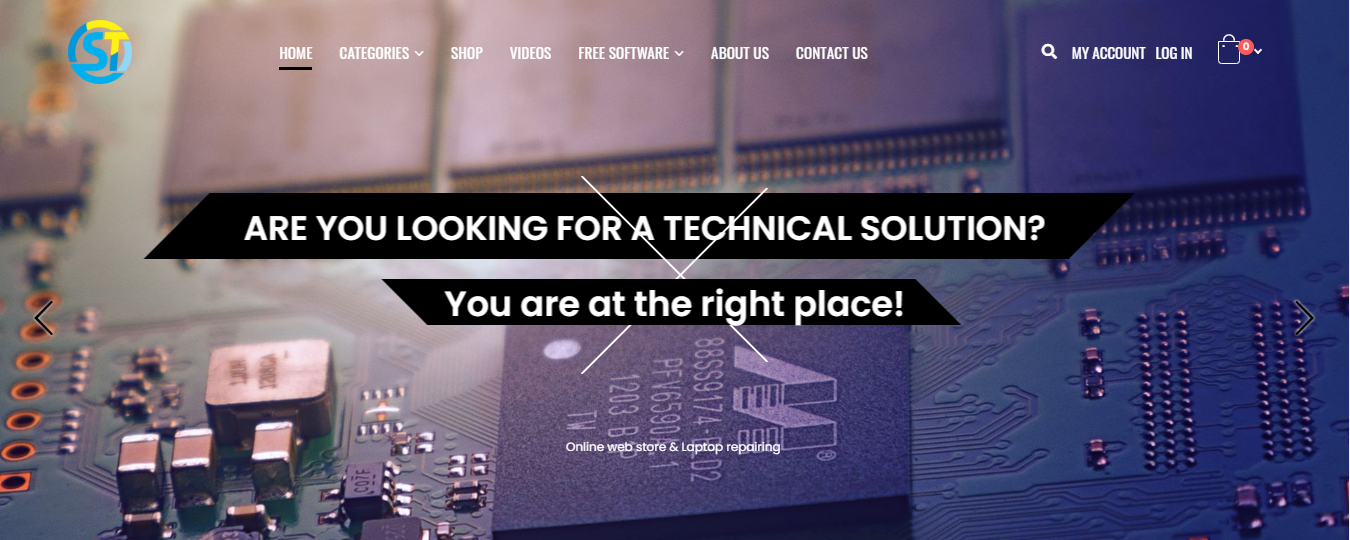Click the red cart item count badge
This screenshot has width=1350, height=540.
coord(1246,46)
